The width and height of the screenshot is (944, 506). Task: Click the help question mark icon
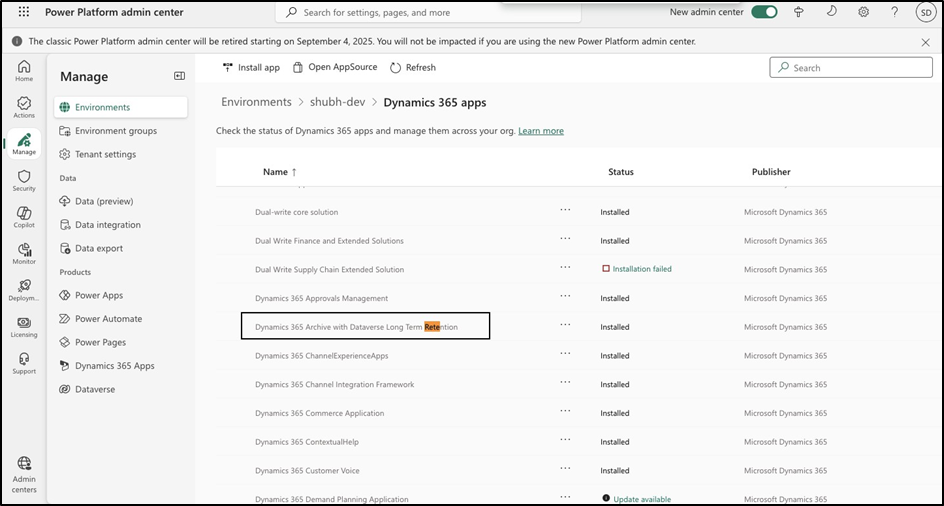(x=894, y=12)
